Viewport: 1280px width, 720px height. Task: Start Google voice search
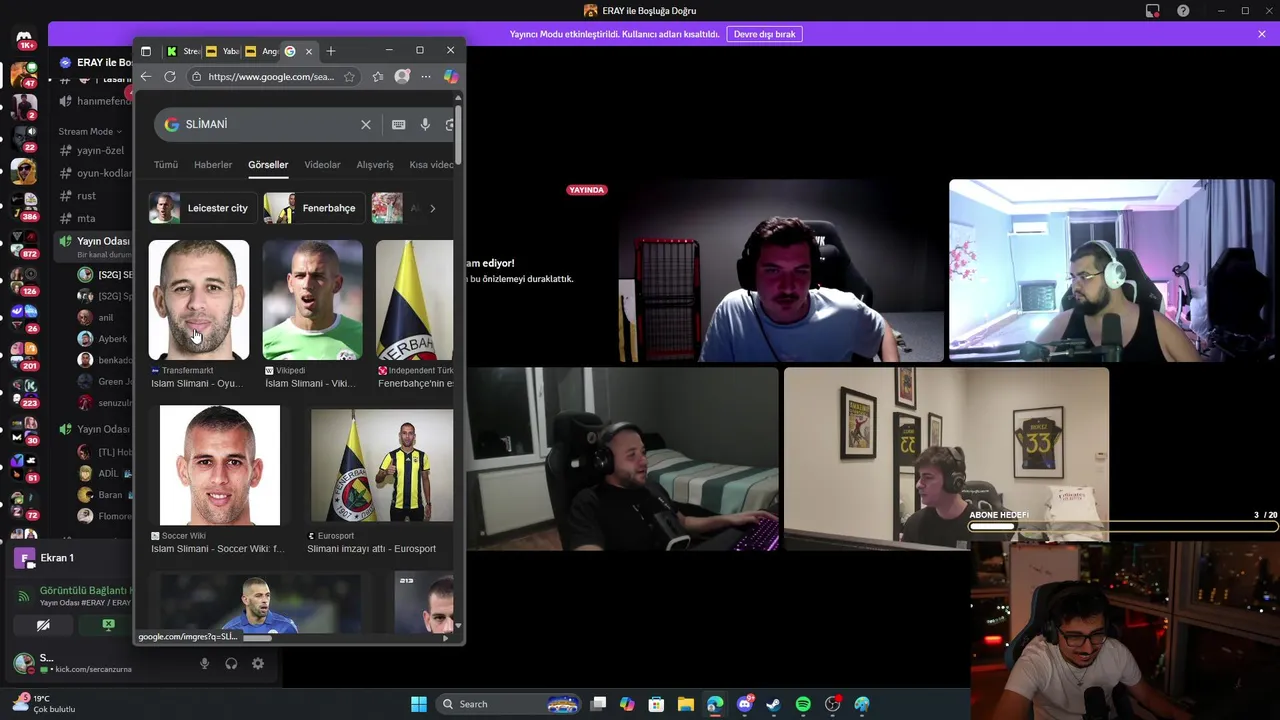click(425, 124)
